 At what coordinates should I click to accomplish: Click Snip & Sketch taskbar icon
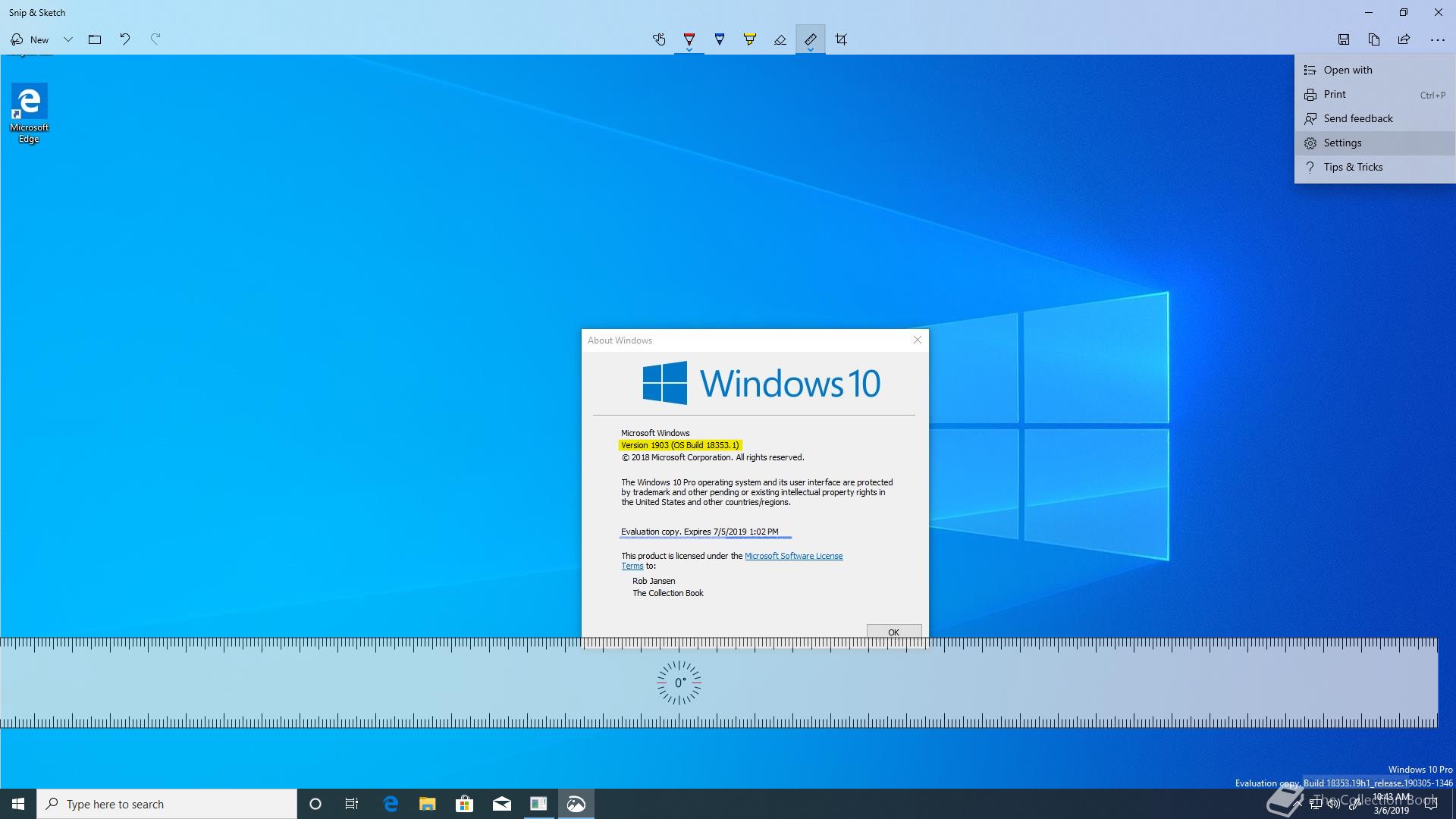(x=576, y=804)
